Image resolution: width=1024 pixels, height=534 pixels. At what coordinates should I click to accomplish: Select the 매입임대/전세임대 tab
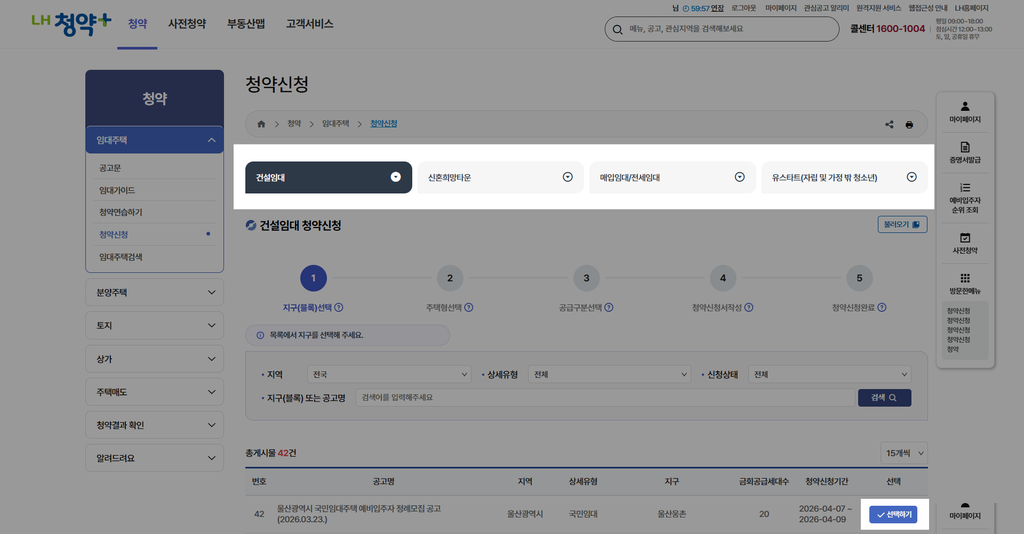coord(673,178)
